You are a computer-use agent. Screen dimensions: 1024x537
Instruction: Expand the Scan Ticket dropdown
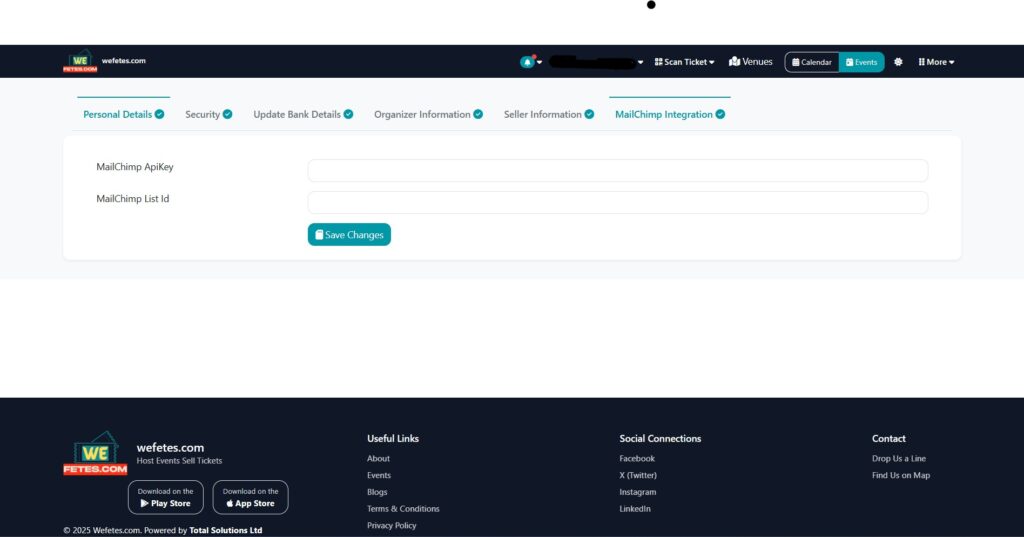pos(685,62)
